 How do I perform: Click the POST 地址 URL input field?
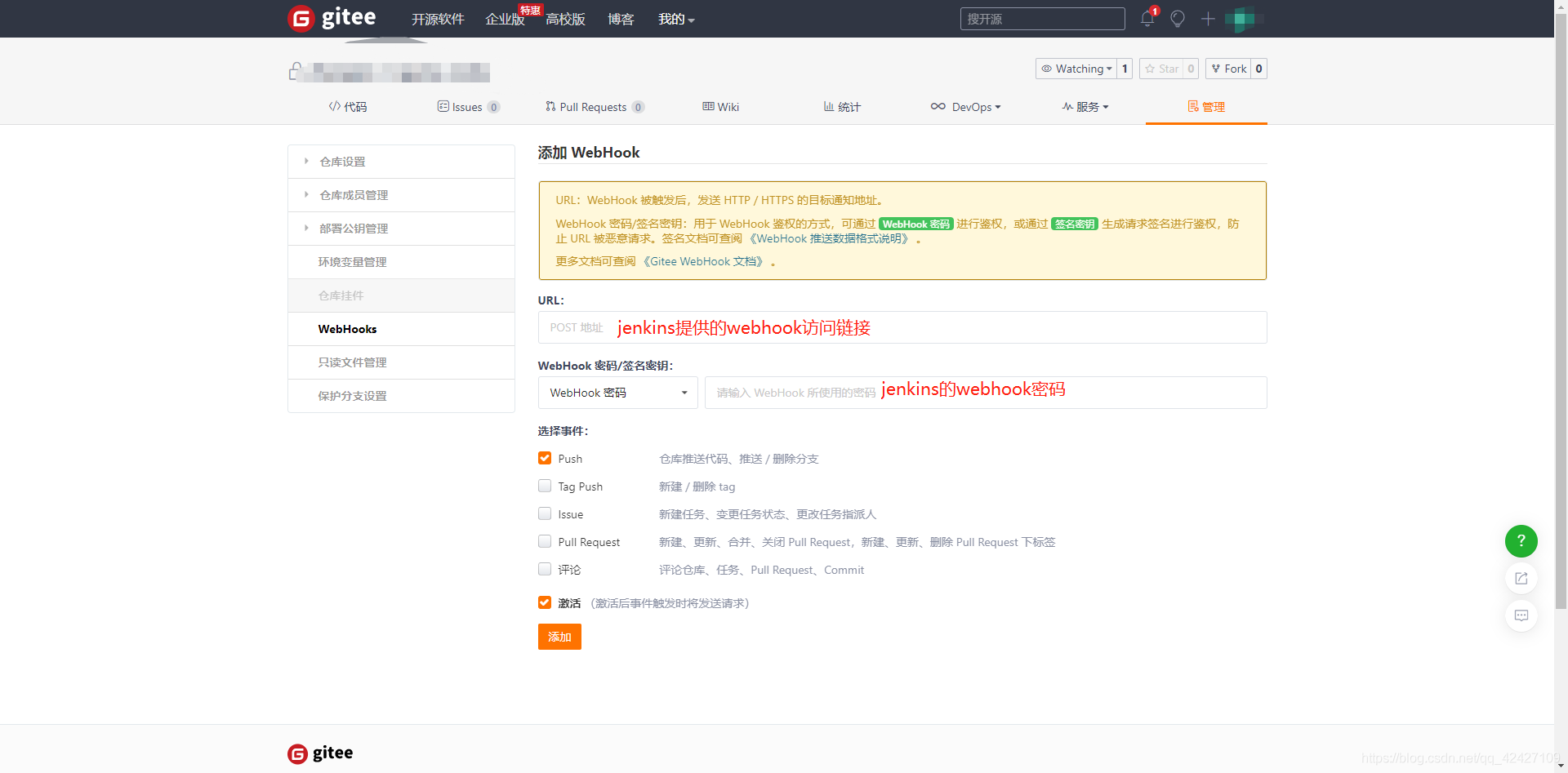pyautogui.click(x=902, y=327)
